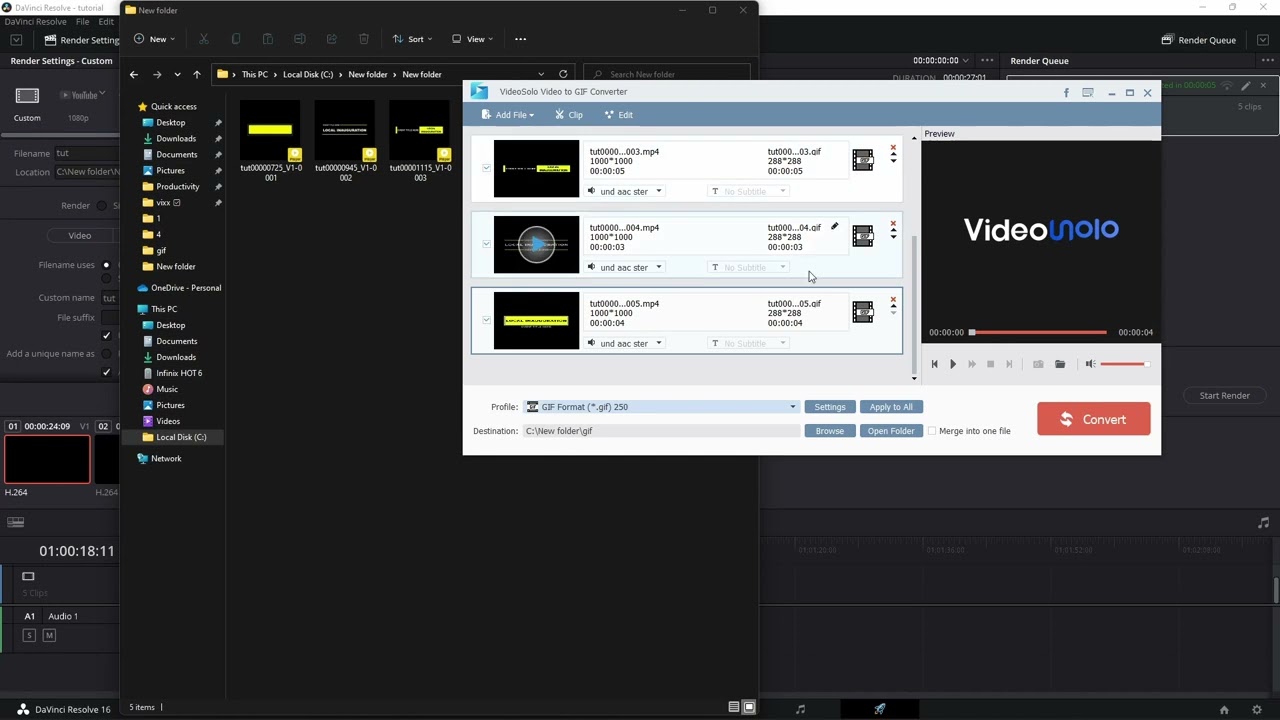Go up one folder in File Explorer
Image resolution: width=1280 pixels, height=720 pixels.
[x=197, y=74]
